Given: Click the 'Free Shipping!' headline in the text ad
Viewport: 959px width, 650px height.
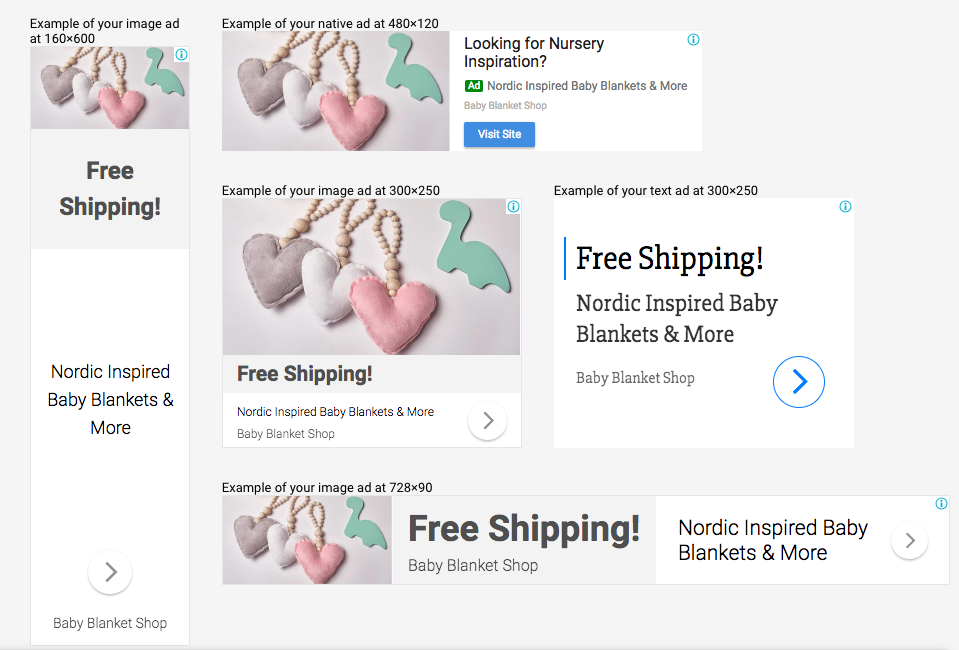Looking at the screenshot, I should pos(670,258).
